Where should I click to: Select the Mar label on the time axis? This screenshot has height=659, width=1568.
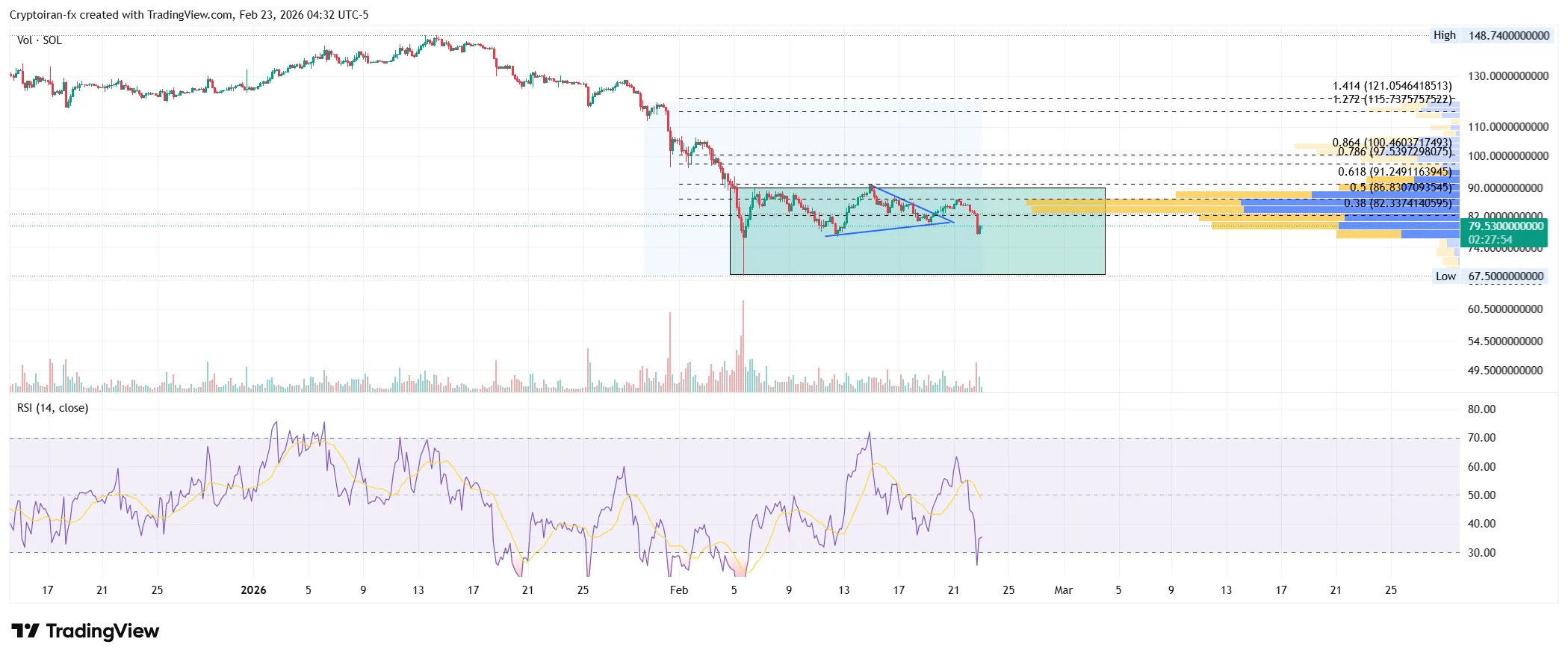pos(1063,590)
